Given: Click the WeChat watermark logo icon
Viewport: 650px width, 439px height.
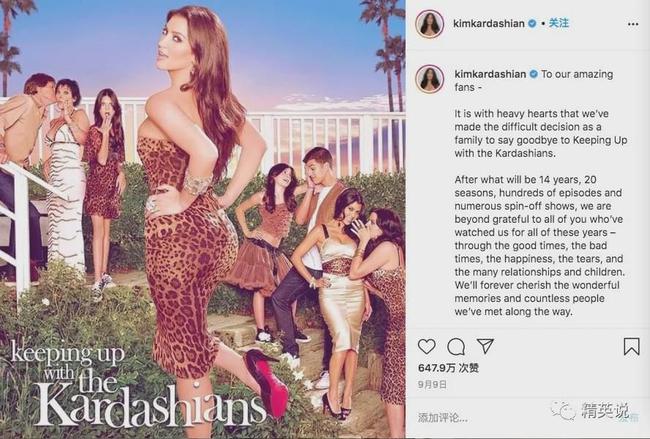Looking at the screenshot, I should click(565, 411).
